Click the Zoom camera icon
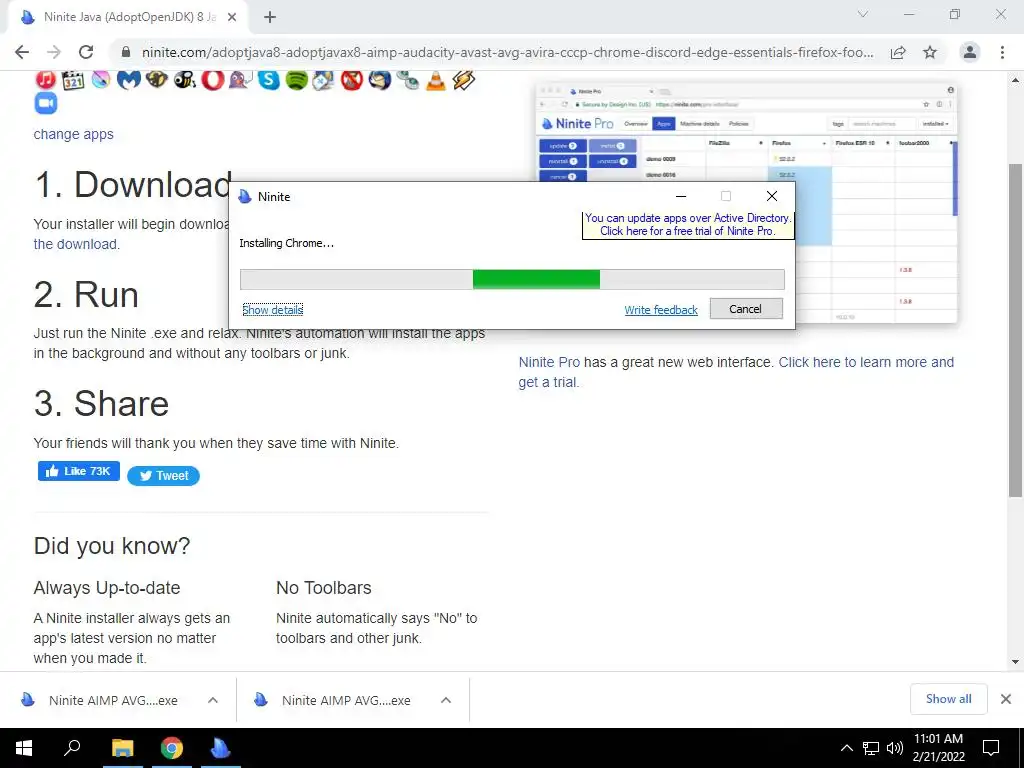The height and width of the screenshot is (768, 1024). point(46,103)
